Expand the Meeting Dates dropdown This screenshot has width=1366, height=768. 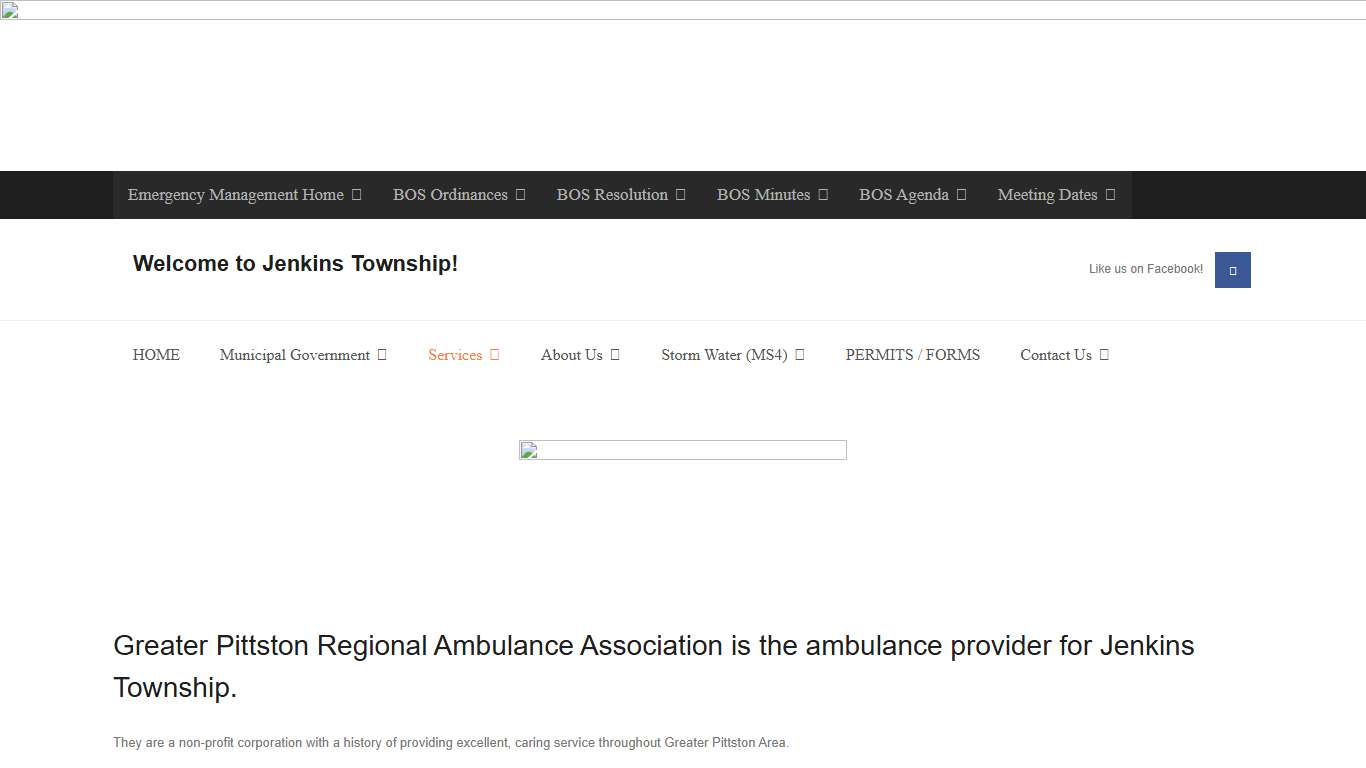pyautogui.click(x=1056, y=195)
